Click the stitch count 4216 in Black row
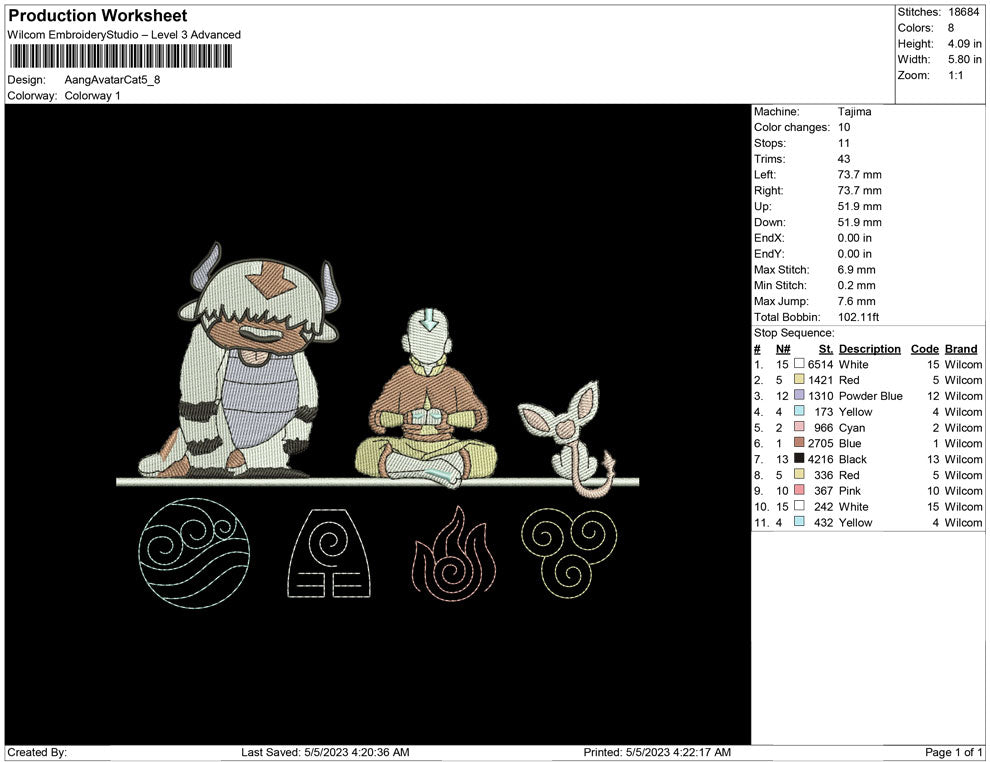This screenshot has height=762, width=990. pos(820,459)
